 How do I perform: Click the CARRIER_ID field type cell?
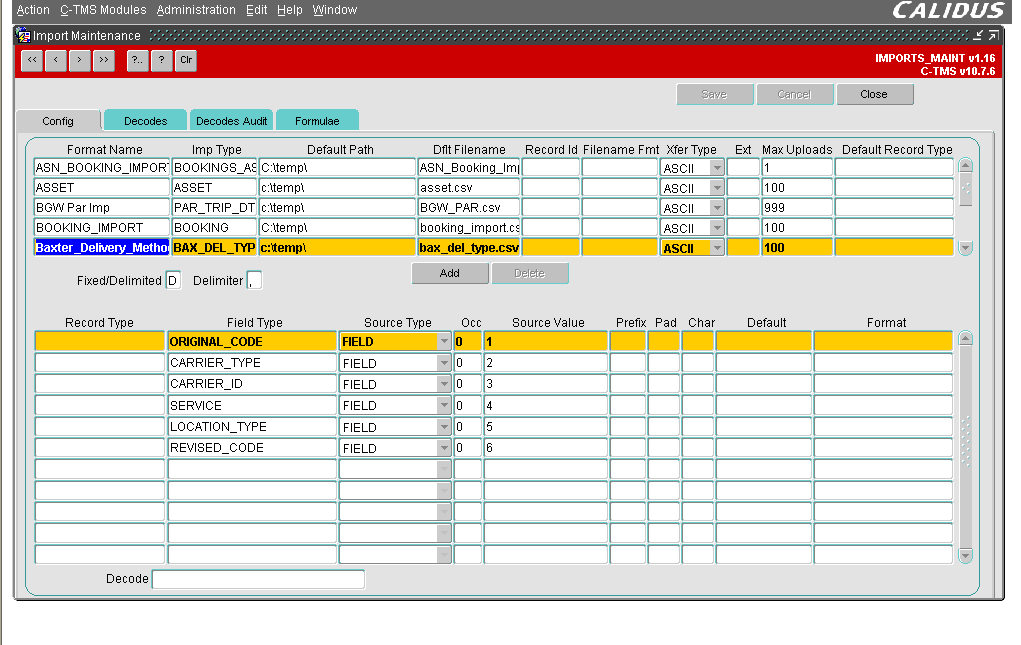pos(252,384)
